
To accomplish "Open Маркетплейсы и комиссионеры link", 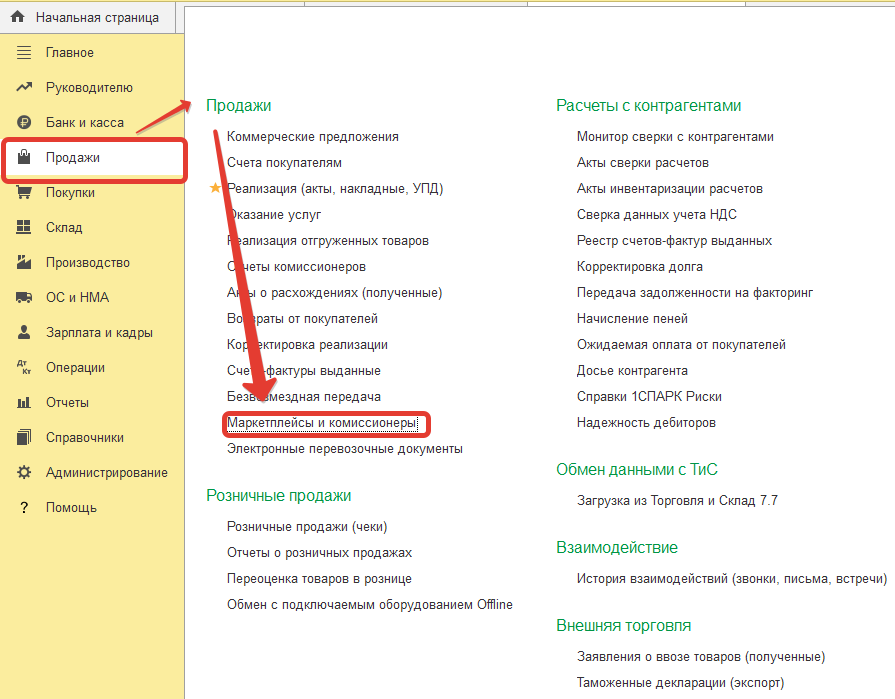I will (321, 423).
